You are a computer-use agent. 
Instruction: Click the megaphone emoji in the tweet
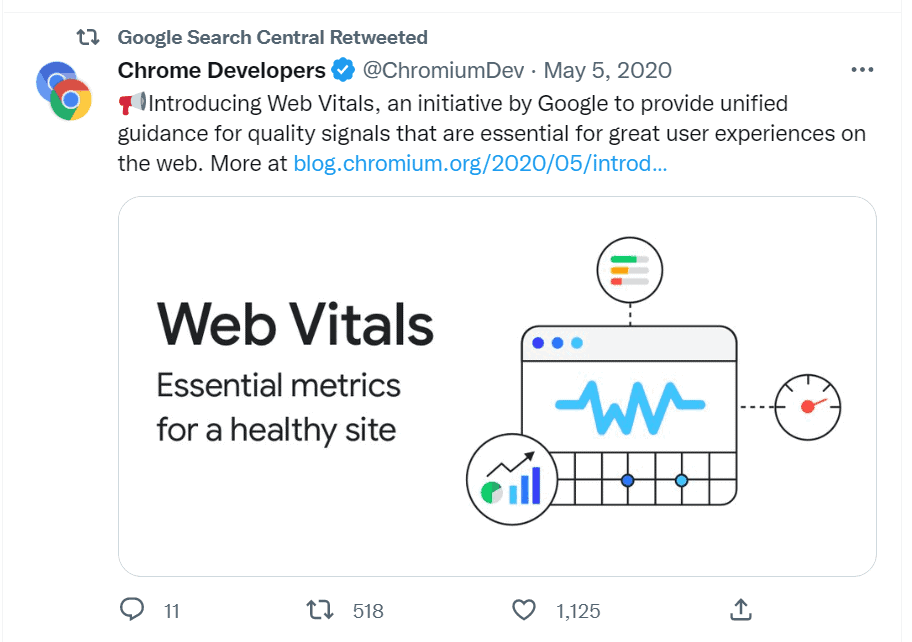pyautogui.click(x=132, y=103)
